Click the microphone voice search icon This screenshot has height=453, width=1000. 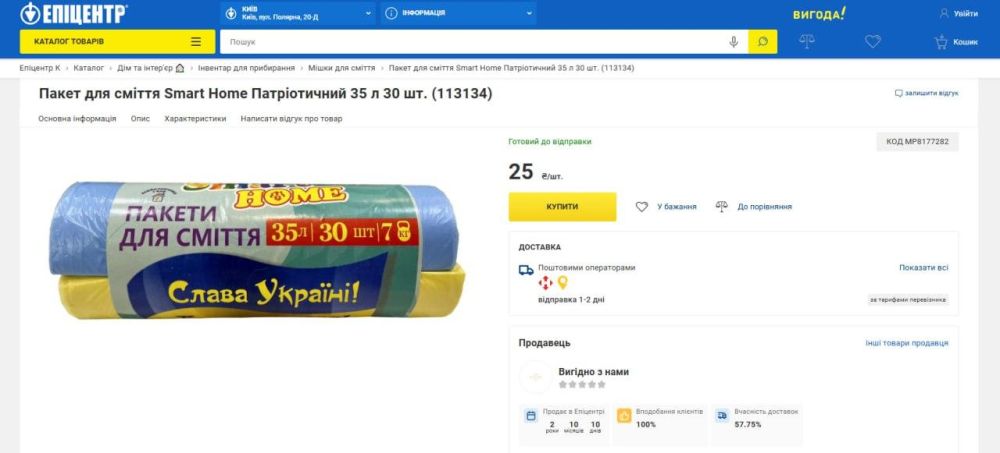point(733,42)
